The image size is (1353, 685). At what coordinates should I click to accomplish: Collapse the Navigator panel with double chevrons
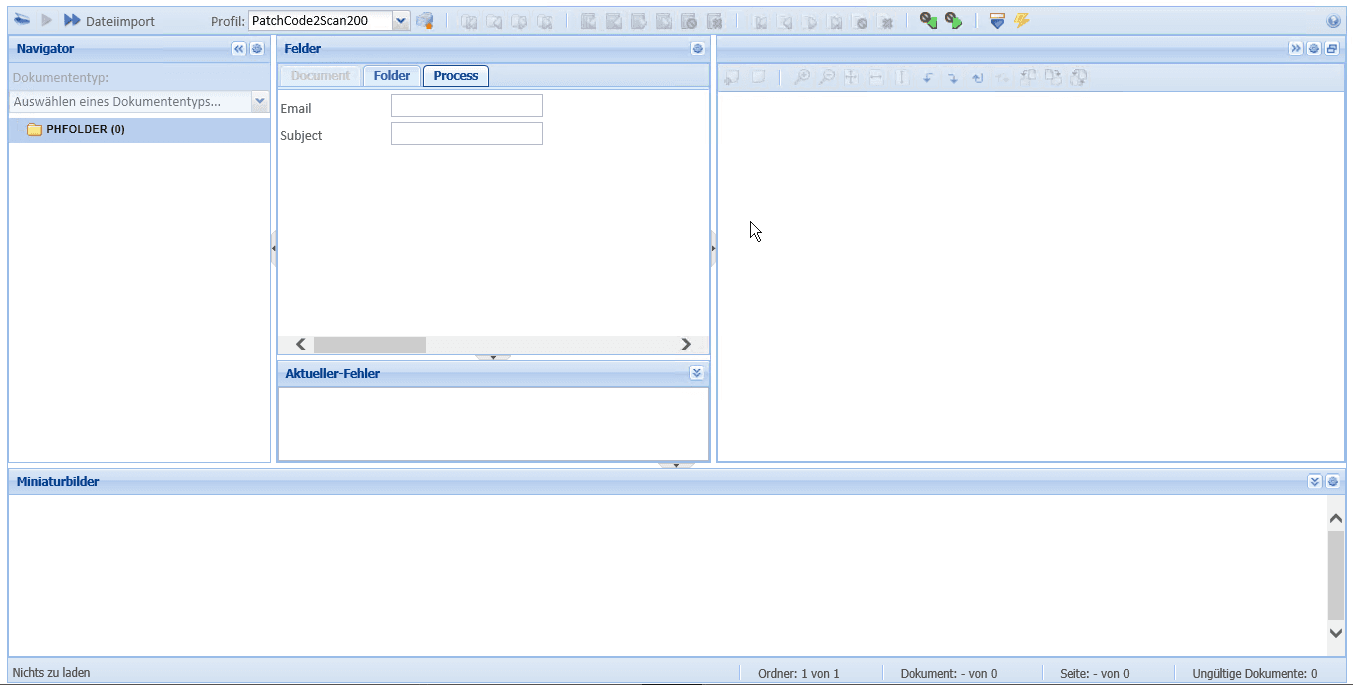coord(239,48)
